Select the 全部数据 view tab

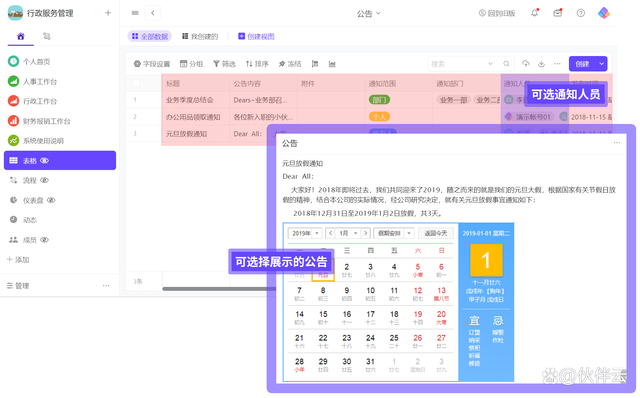(x=150, y=36)
